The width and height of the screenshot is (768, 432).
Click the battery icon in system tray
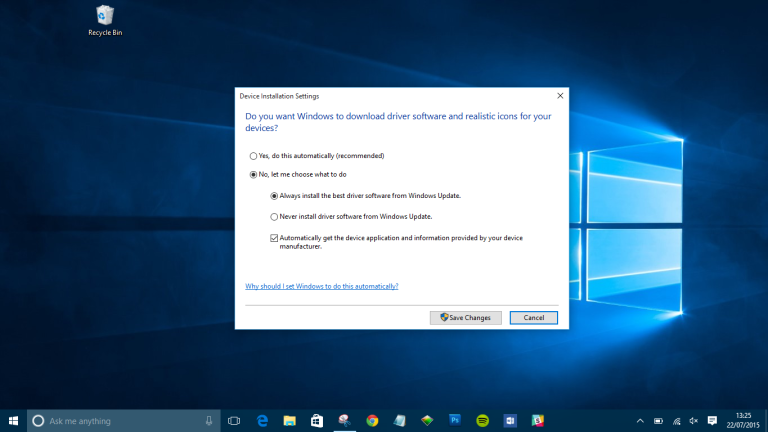(658, 421)
